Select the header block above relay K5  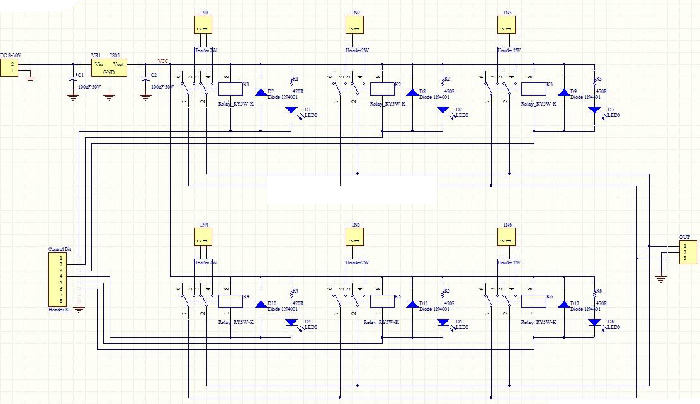tap(355, 237)
